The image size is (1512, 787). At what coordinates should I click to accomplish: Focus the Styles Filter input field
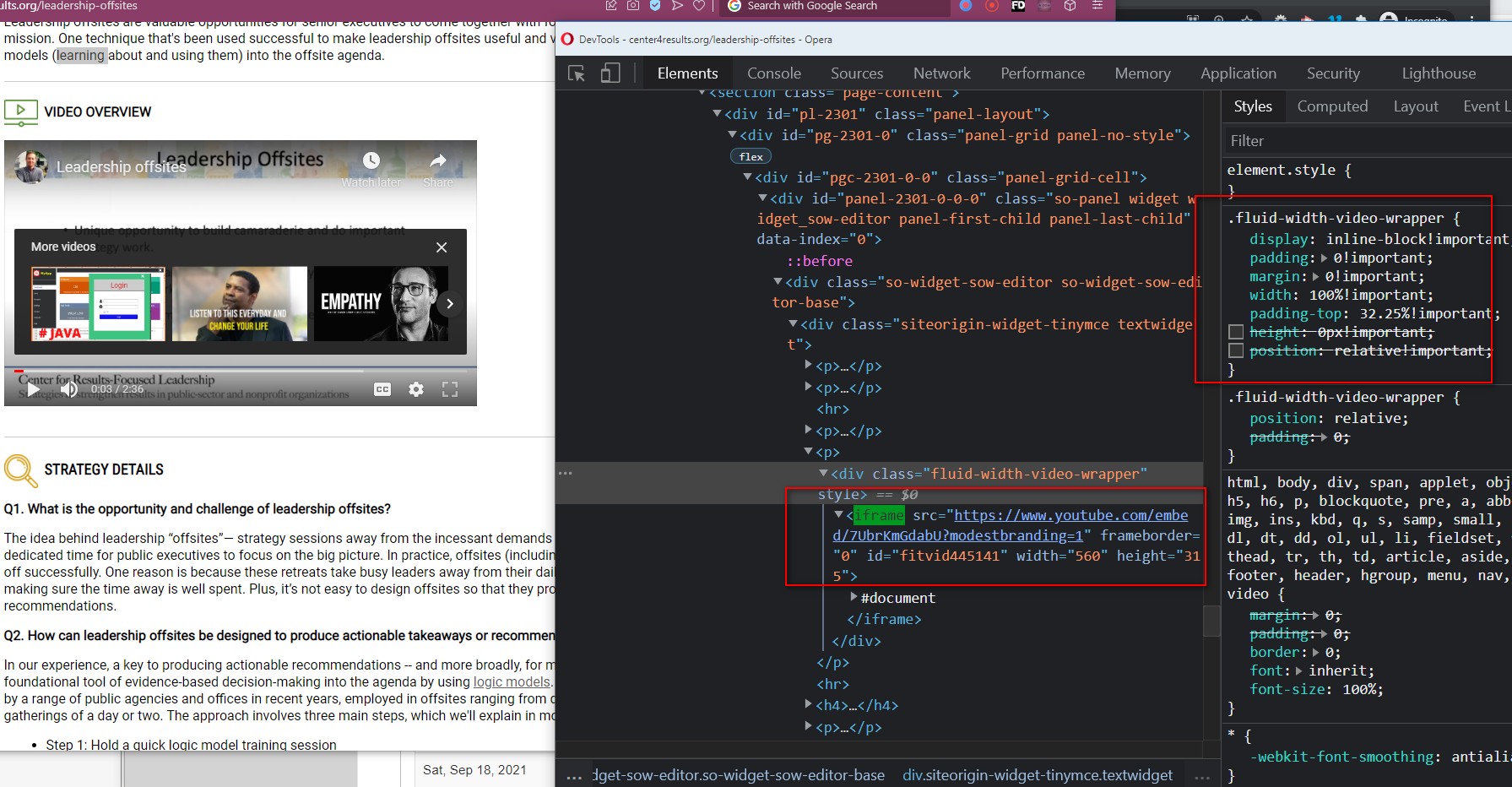tap(1368, 141)
